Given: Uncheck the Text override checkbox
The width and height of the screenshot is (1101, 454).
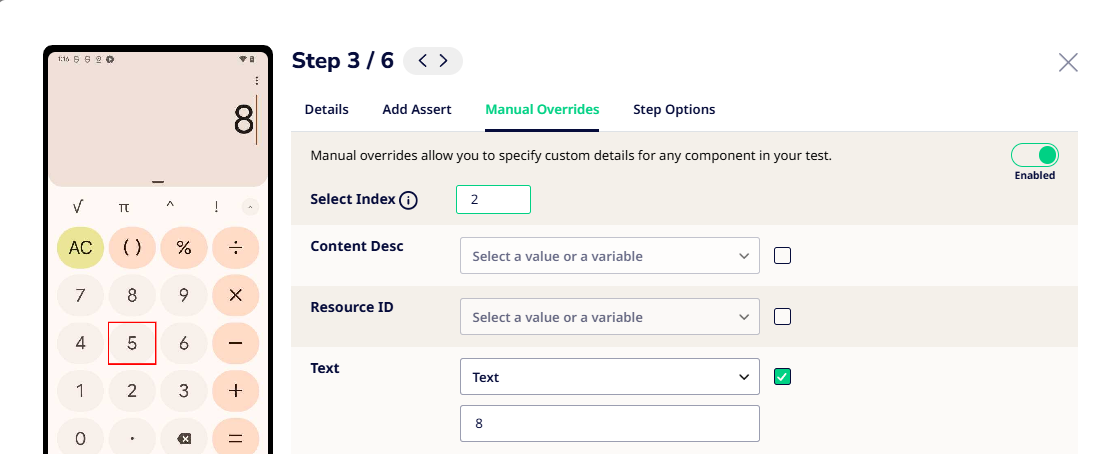Looking at the screenshot, I should pyautogui.click(x=783, y=377).
